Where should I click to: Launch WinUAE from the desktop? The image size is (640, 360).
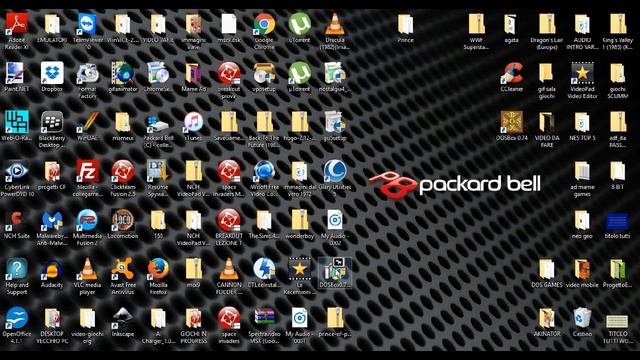click(87, 122)
